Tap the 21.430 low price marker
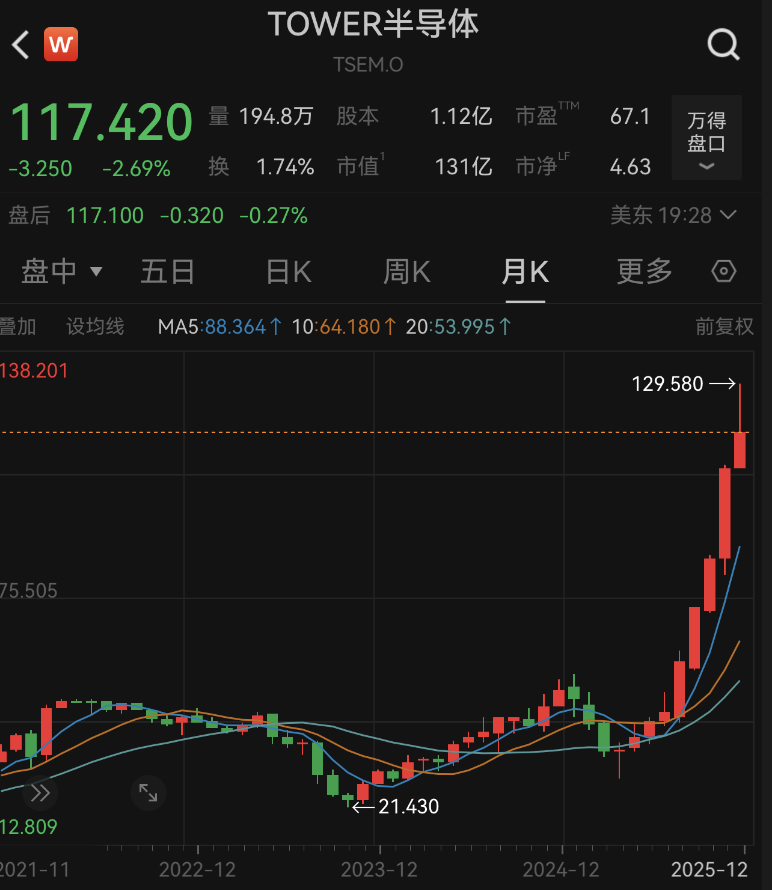 [x=408, y=805]
